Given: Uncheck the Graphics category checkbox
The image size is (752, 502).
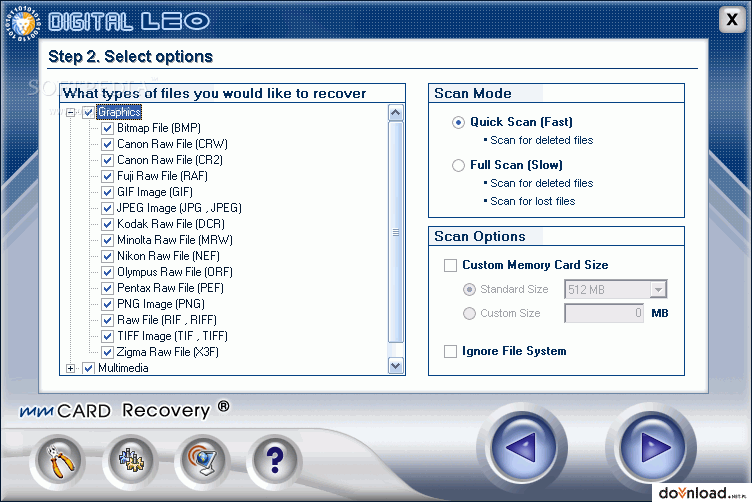Looking at the screenshot, I should pos(88,112).
